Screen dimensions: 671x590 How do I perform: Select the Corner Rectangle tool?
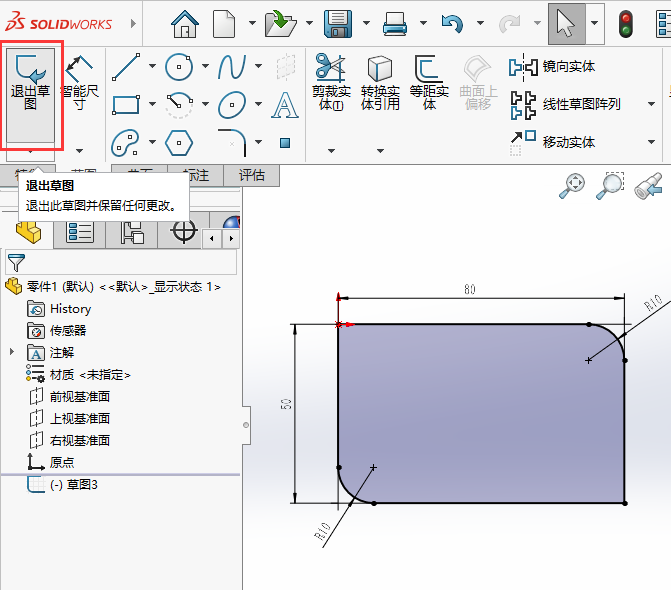(x=126, y=104)
